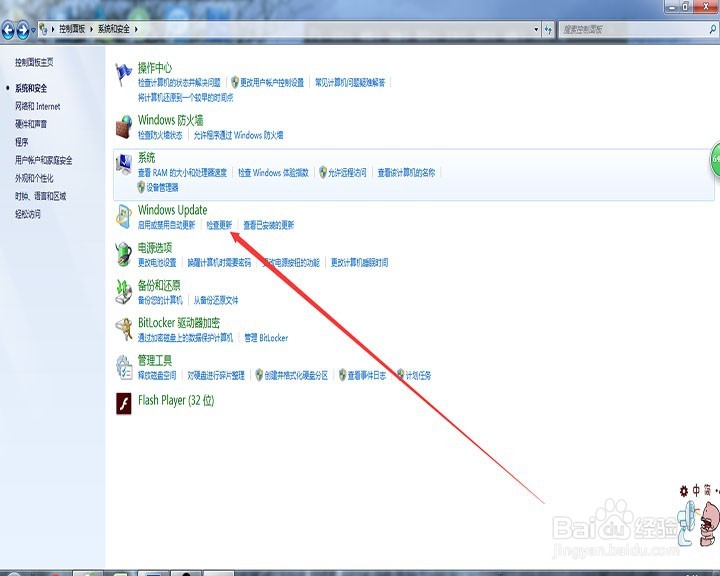Click 允许程序通过 Windows 防火墙
The width and height of the screenshot is (720, 576).
(238, 135)
